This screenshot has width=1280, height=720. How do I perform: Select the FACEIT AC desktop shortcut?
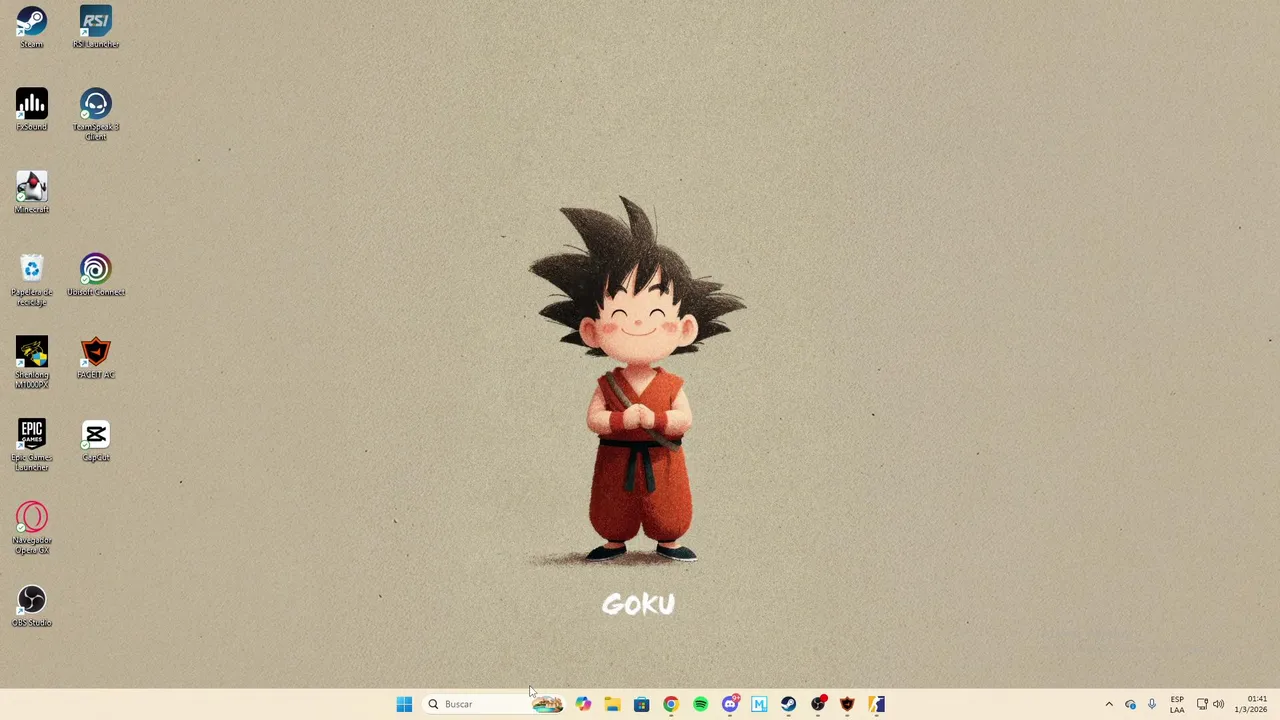pos(96,358)
